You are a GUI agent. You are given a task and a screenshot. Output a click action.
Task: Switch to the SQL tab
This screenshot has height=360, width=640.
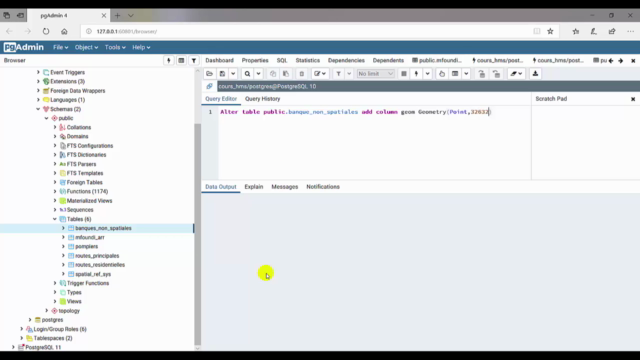[282, 60]
